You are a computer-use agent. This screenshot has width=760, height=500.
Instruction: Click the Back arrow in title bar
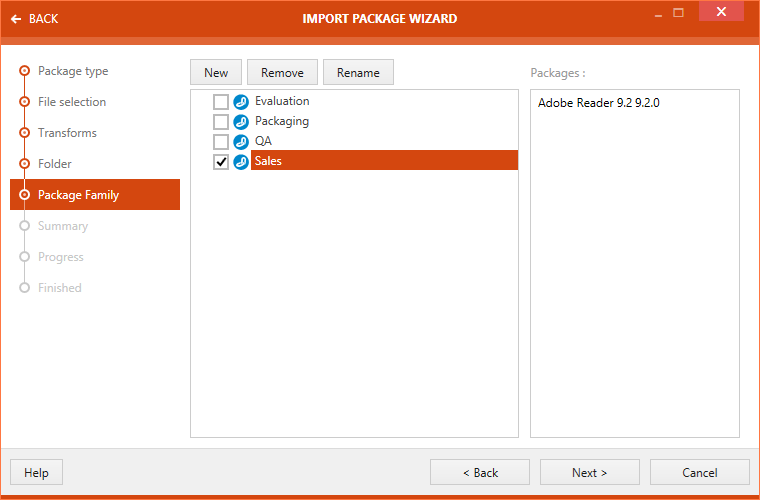pos(16,19)
